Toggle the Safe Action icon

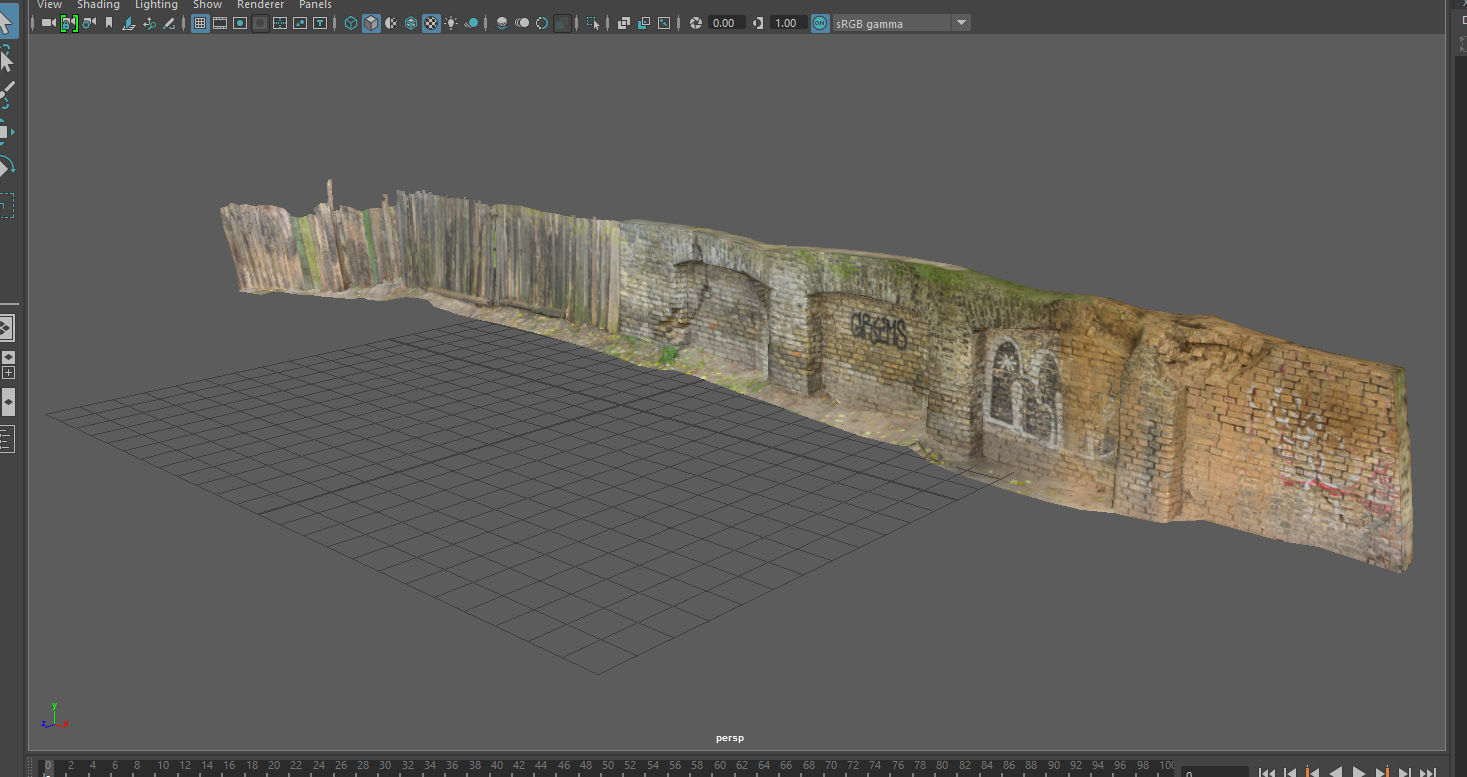[300, 23]
